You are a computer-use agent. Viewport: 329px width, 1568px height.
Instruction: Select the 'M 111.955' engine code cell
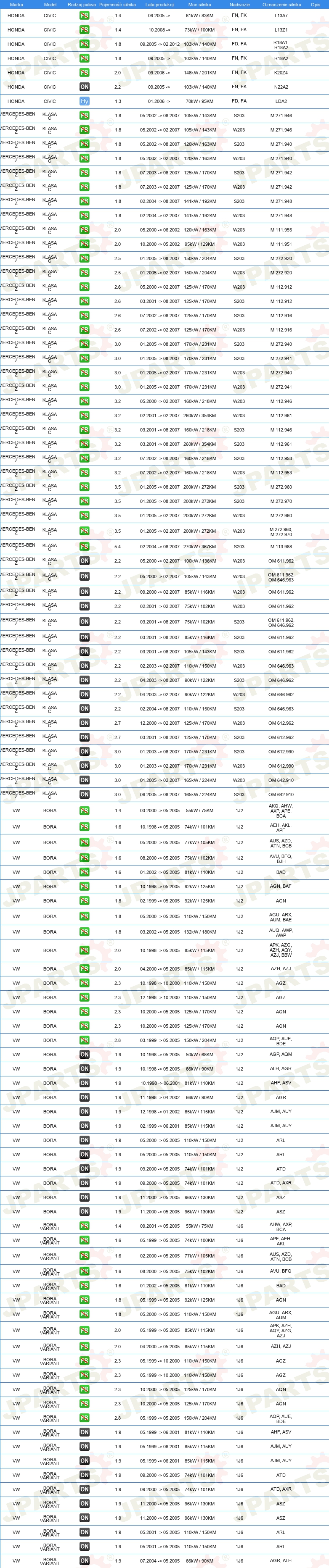[x=281, y=230]
